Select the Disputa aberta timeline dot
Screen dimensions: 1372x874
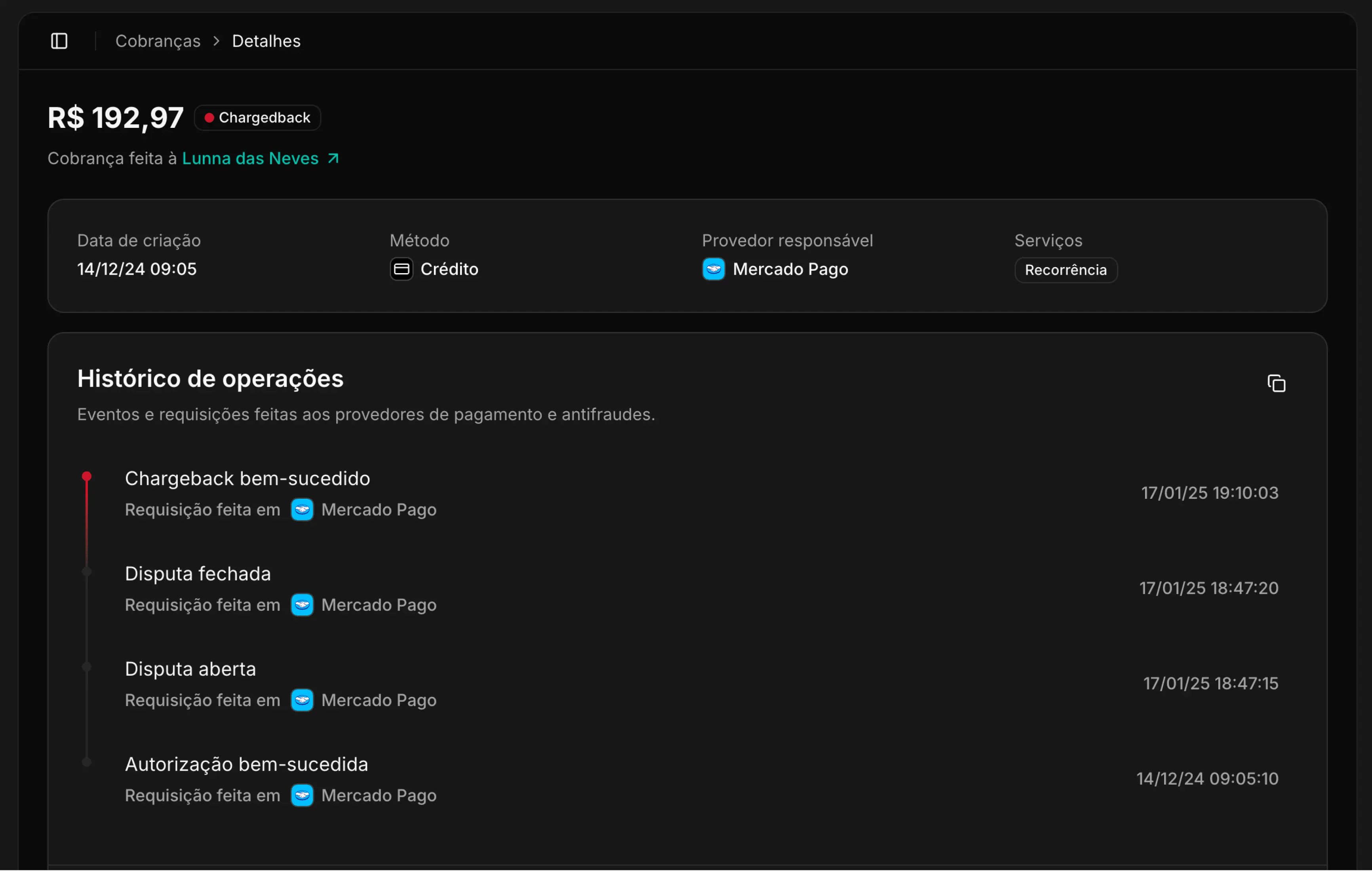click(87, 667)
